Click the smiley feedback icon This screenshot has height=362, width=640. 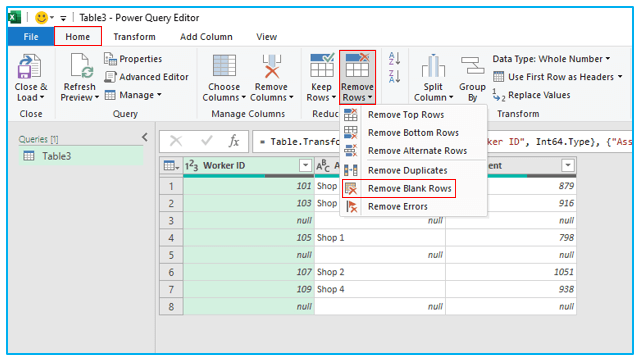click(x=41, y=18)
